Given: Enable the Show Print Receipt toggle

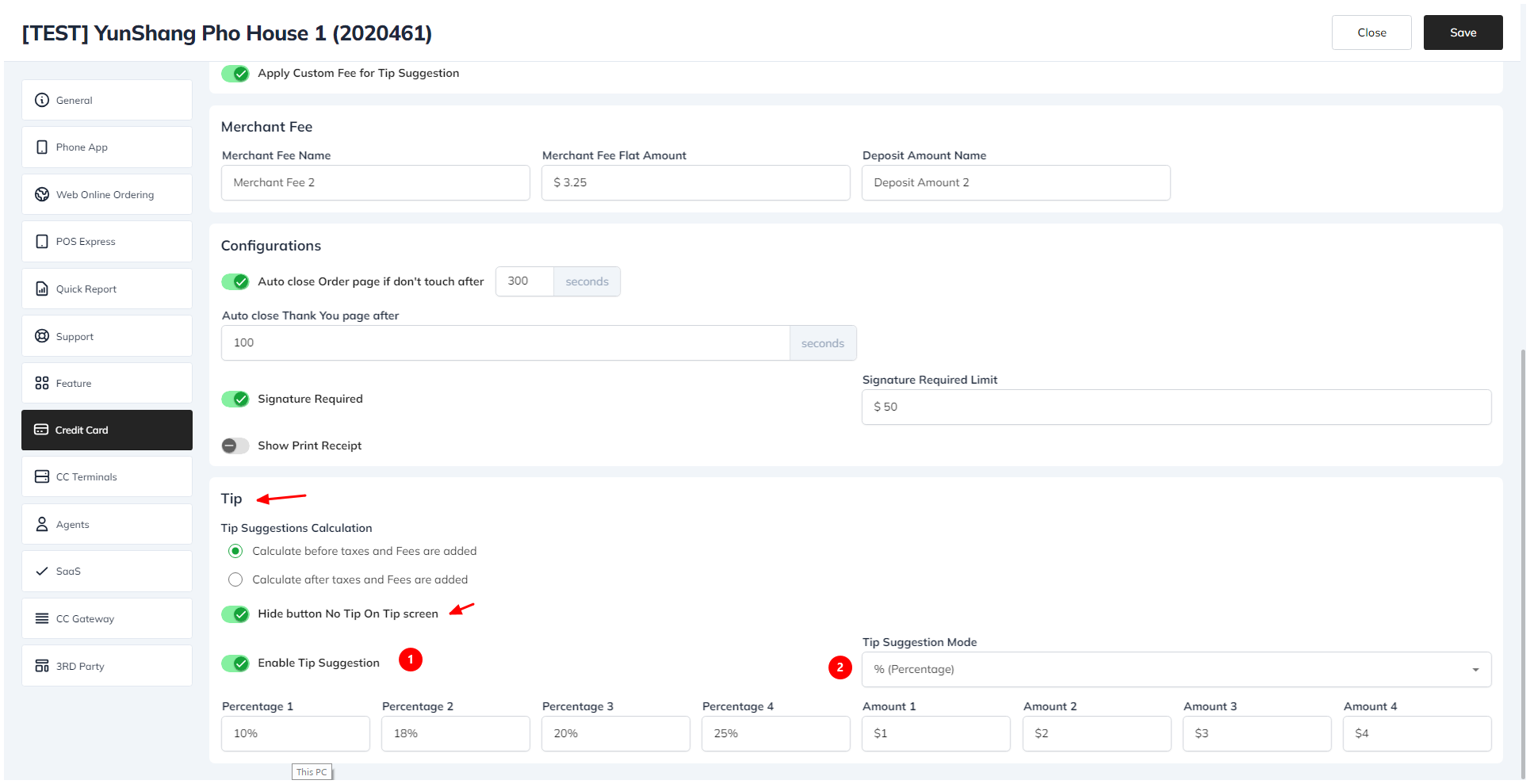Looking at the screenshot, I should click(x=235, y=446).
